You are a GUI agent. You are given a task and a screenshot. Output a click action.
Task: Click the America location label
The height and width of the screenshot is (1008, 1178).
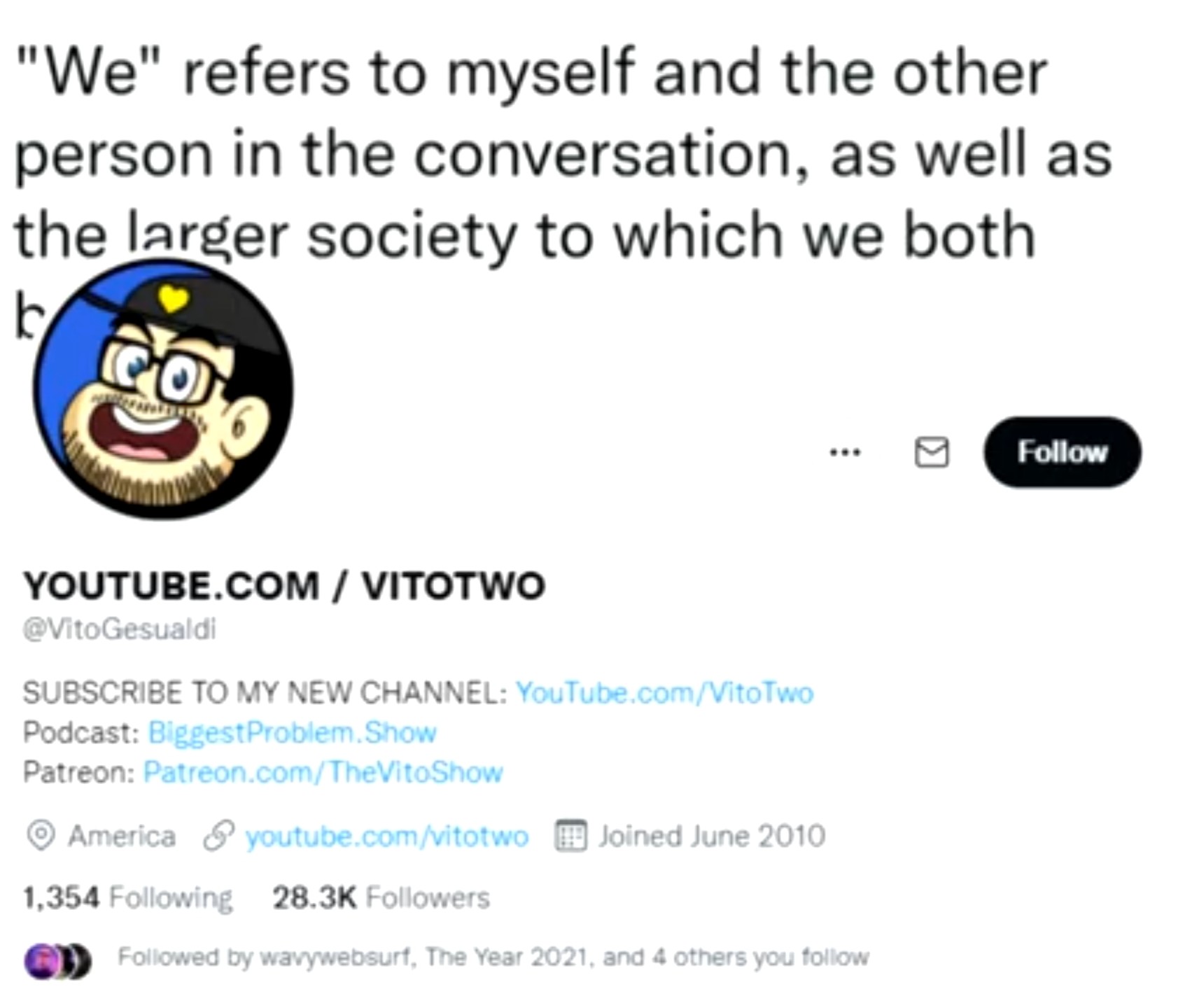pyautogui.click(x=122, y=836)
